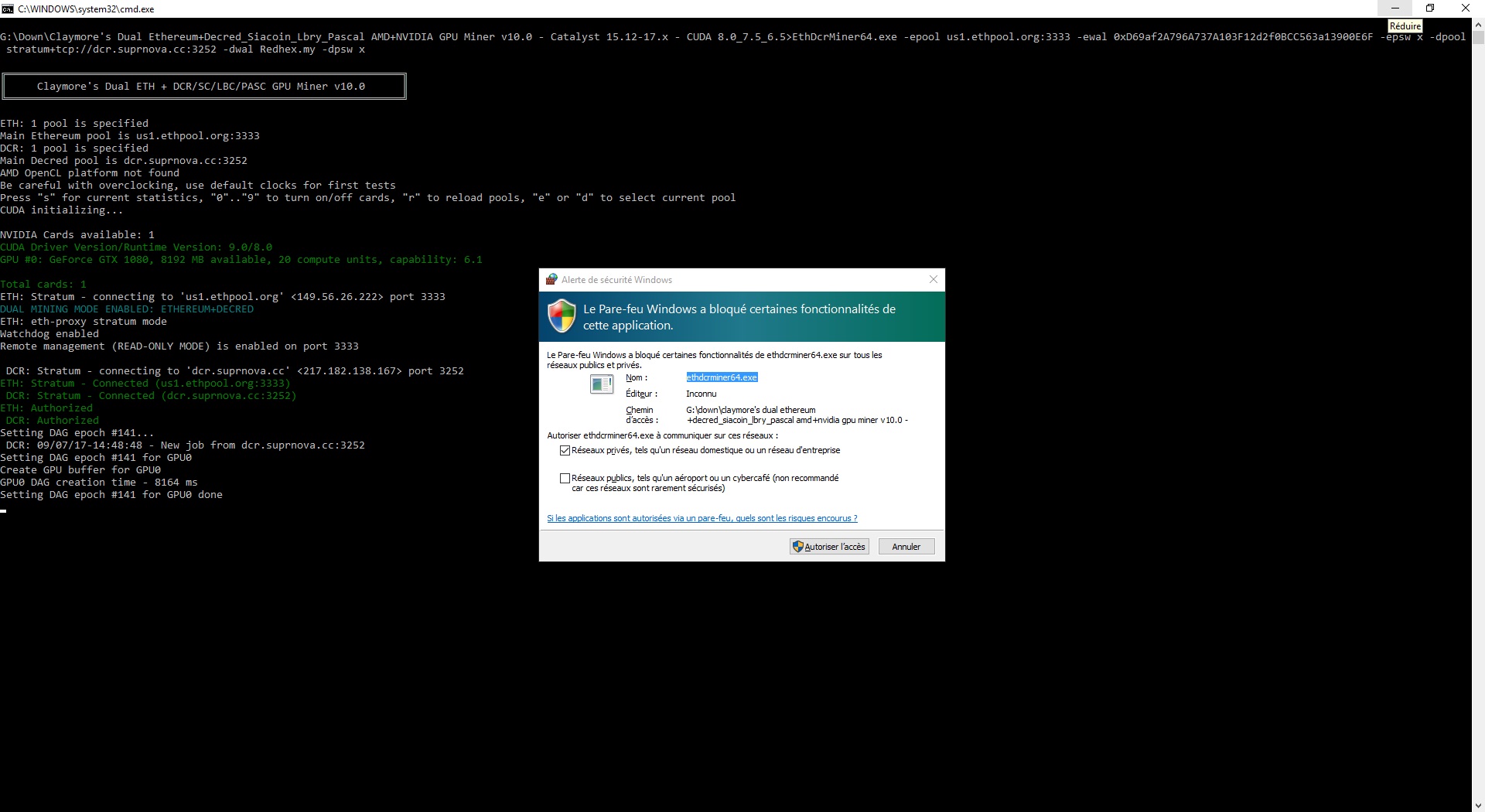
Task: Click the Chemin d'accès path text
Action: click(x=796, y=415)
